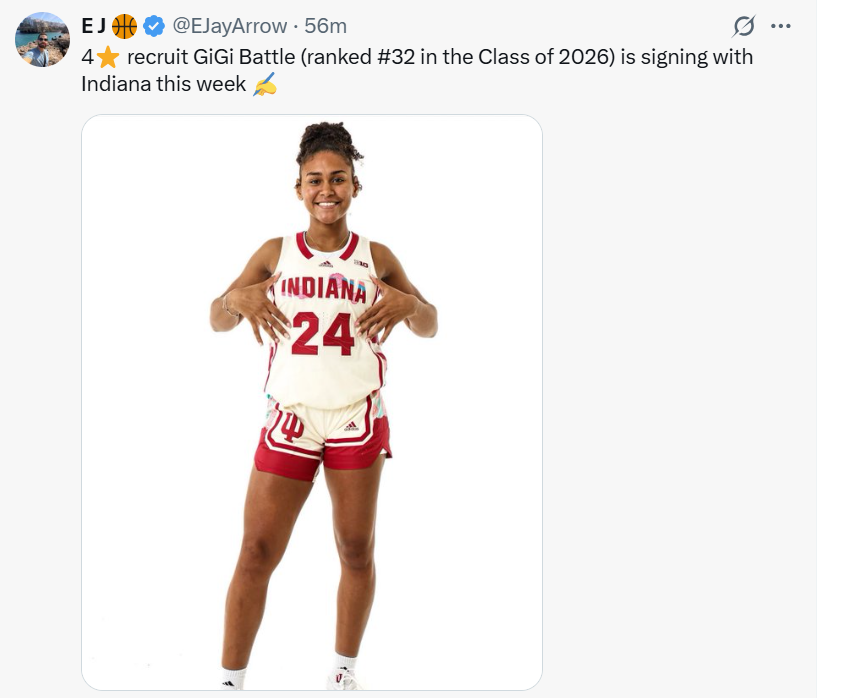
Task: Click the basketball emoji beside E J
Action: pyautogui.click(x=125, y=26)
